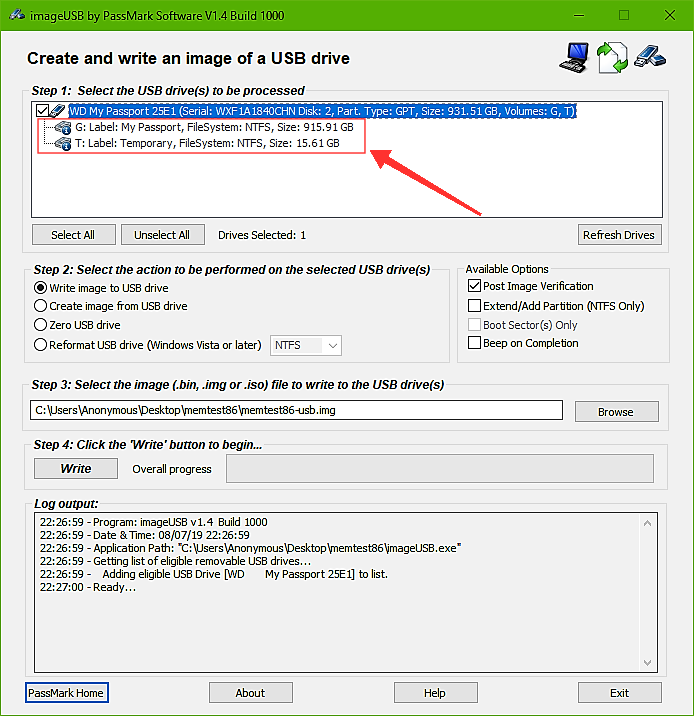This screenshot has width=694, height=716.
Task: Click the imageUSB app icon in title bar
Action: [17, 15]
